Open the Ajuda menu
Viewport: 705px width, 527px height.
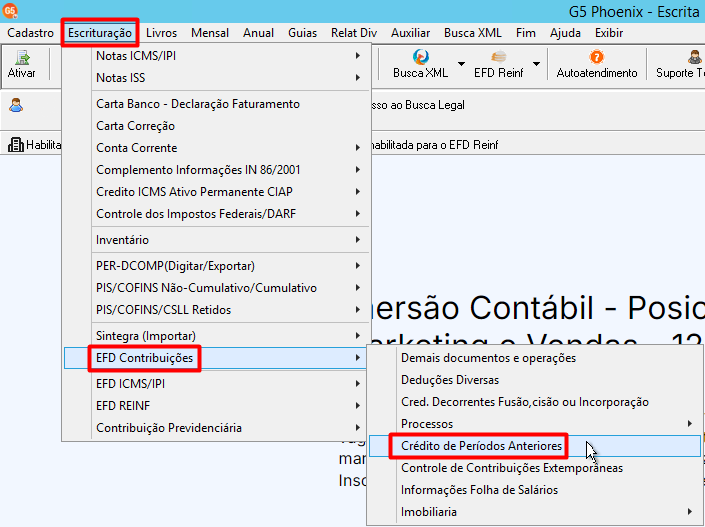(x=565, y=33)
